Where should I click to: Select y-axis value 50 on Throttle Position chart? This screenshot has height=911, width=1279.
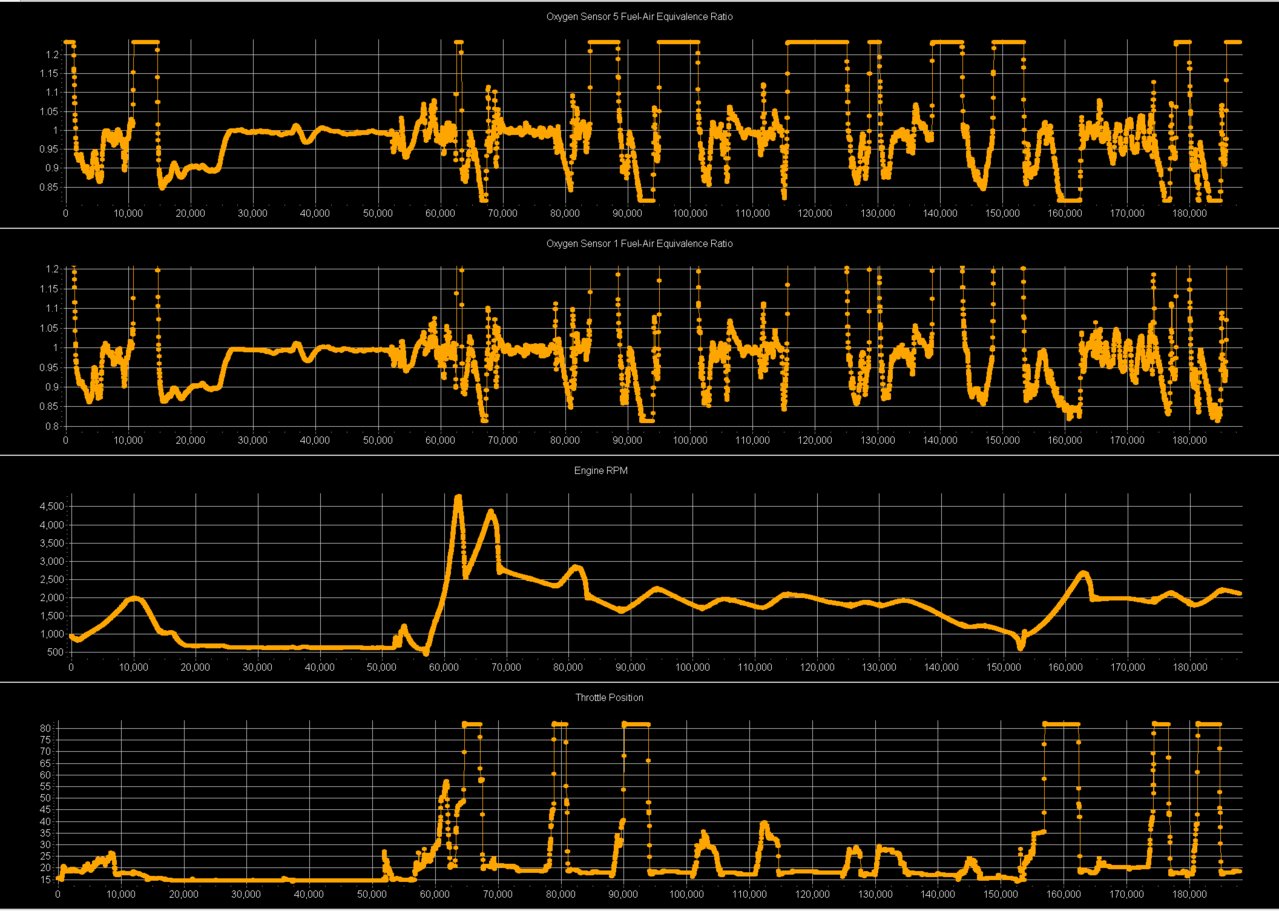(46, 798)
